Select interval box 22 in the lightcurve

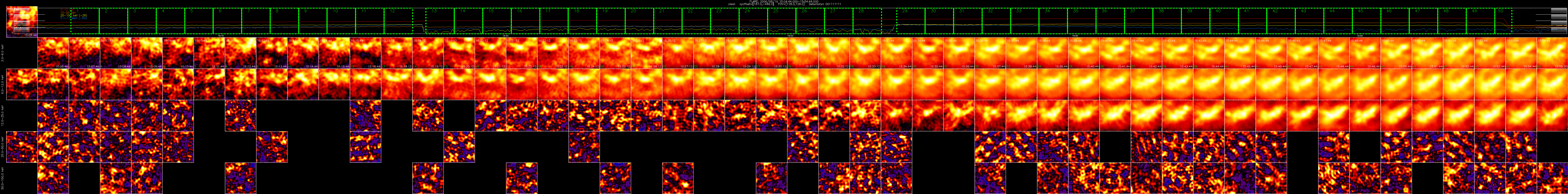tap(696, 21)
